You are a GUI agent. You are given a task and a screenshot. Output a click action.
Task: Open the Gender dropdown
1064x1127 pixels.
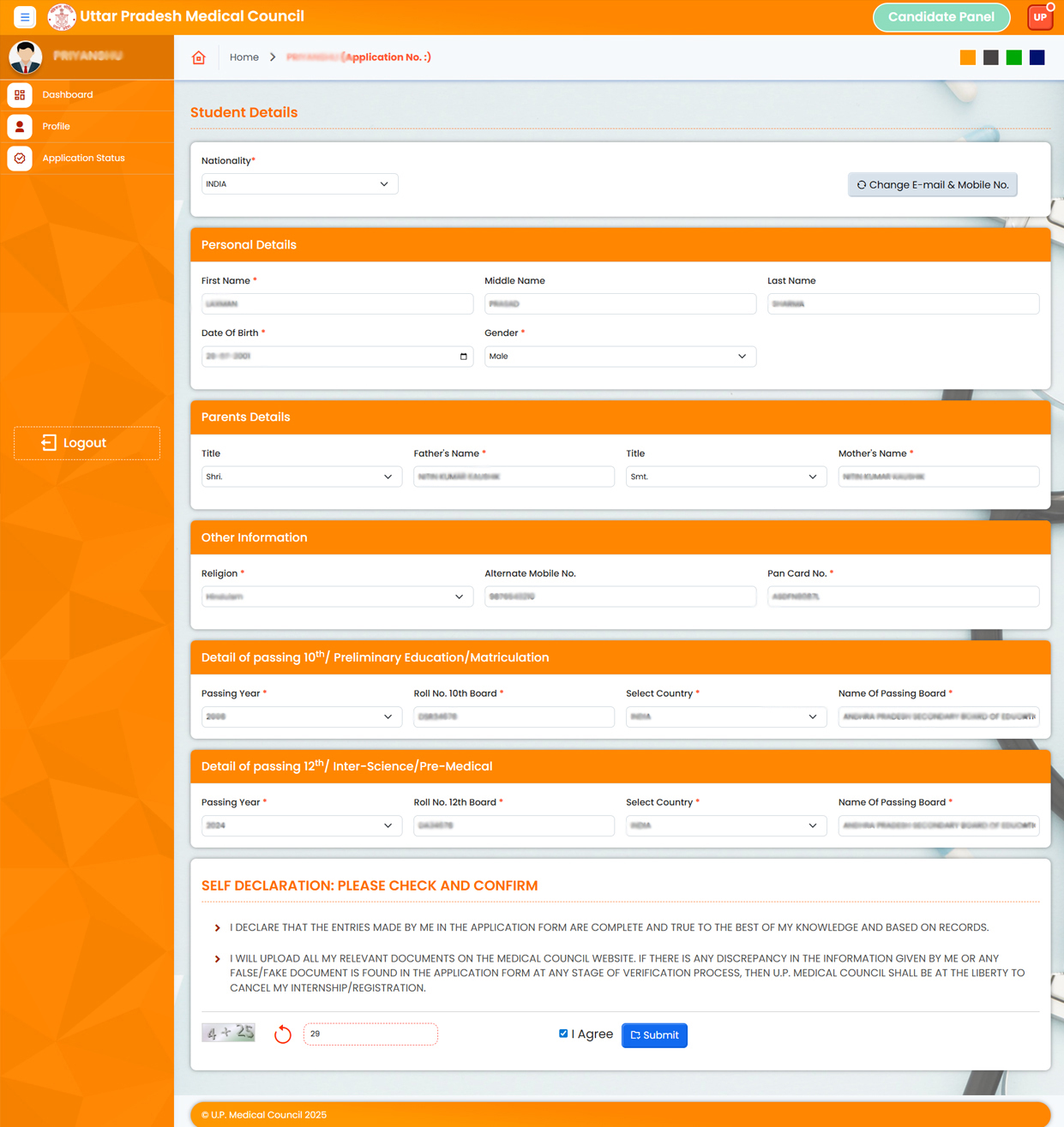click(619, 357)
